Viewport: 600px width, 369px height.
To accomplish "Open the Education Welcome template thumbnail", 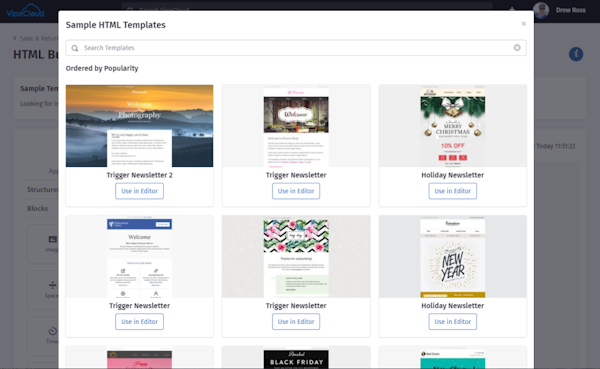I will coord(139,256).
